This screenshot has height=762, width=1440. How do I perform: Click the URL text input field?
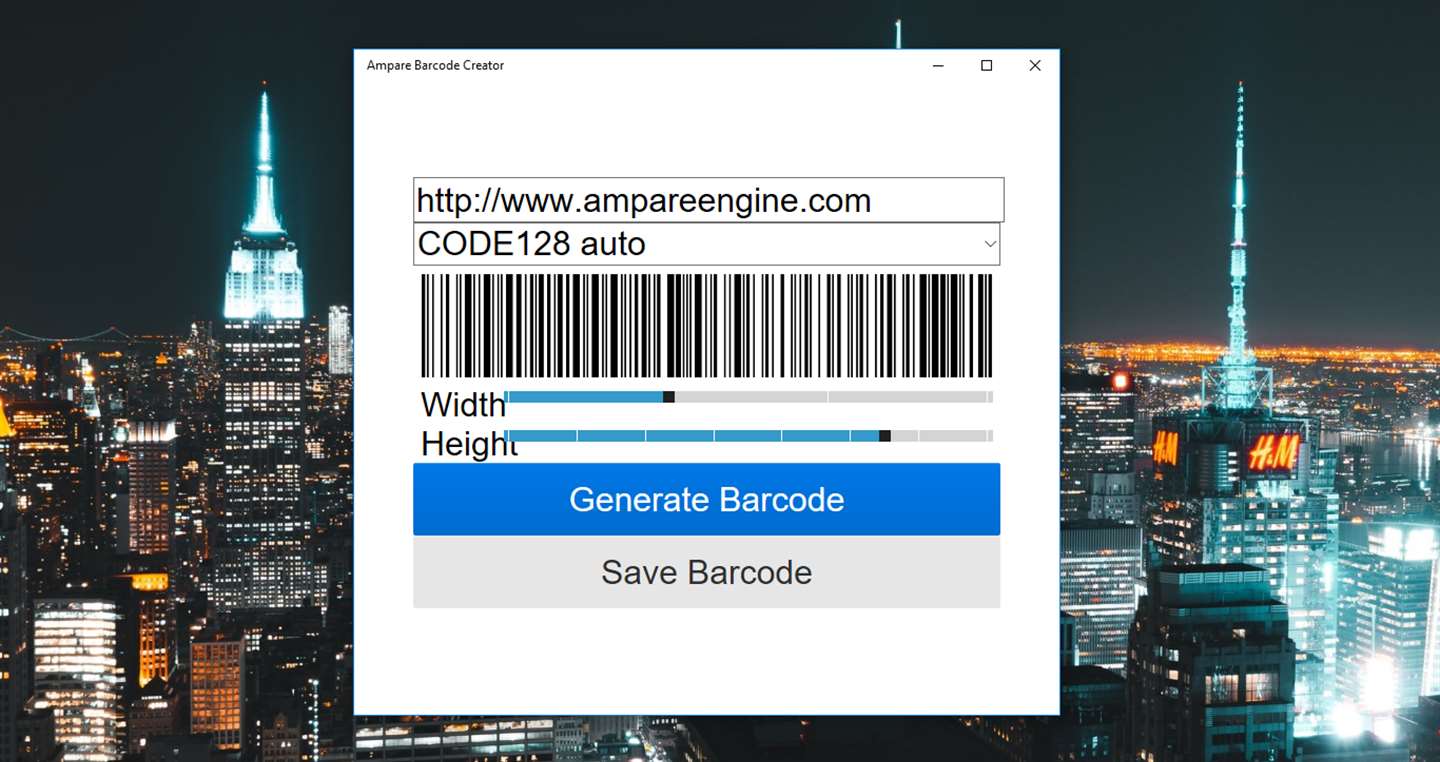point(708,200)
